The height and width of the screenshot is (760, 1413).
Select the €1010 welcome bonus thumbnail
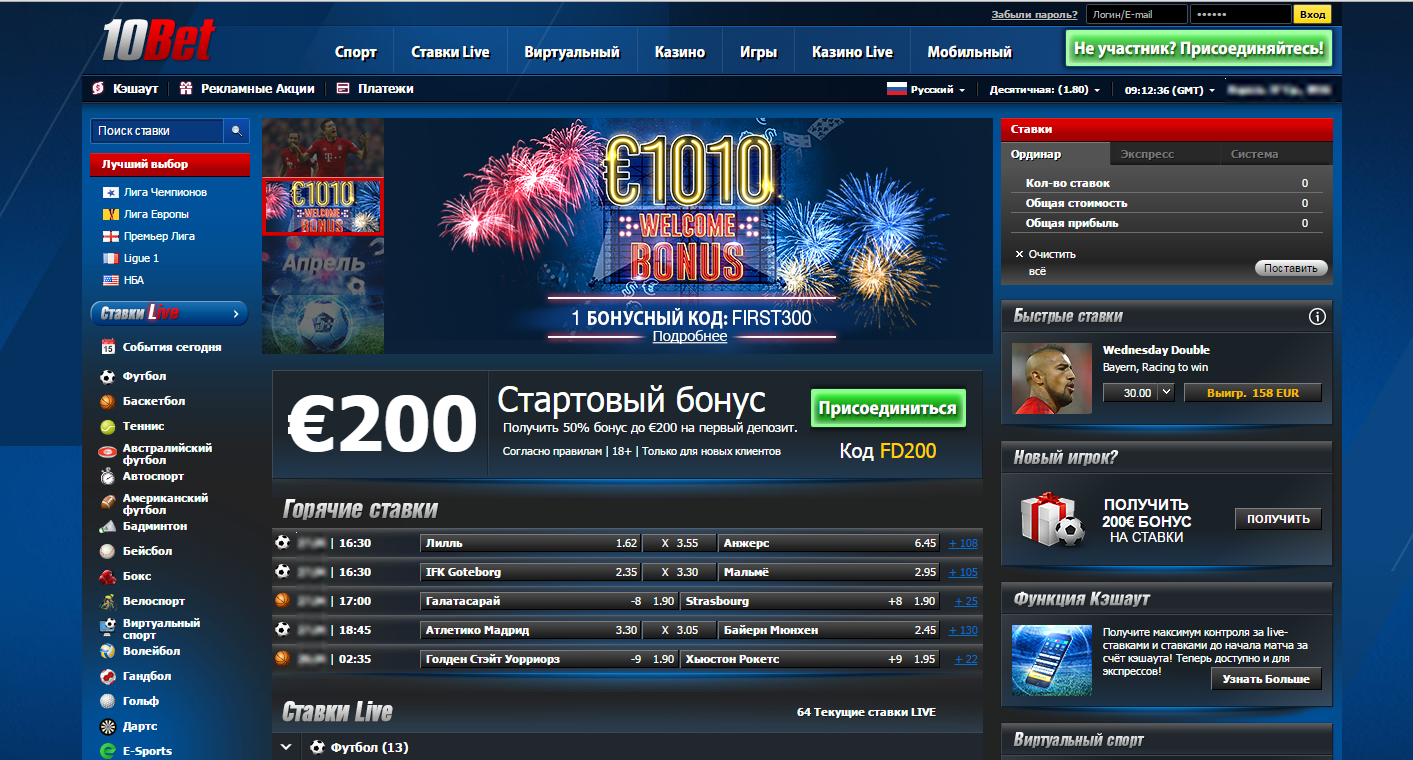(x=323, y=207)
